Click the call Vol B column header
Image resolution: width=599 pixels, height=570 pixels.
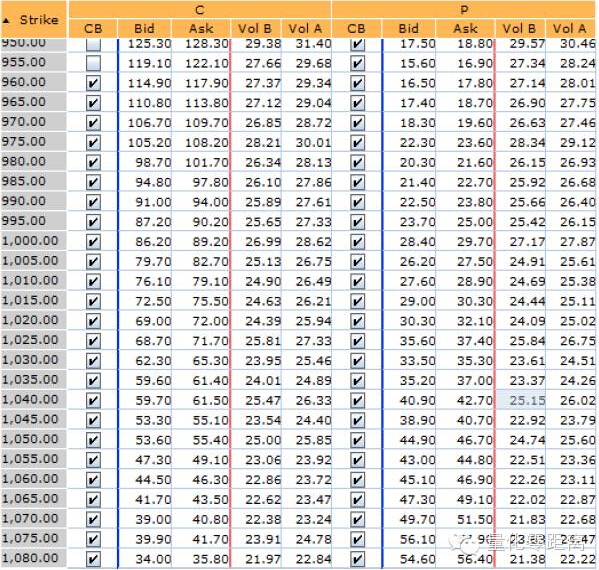click(x=255, y=29)
